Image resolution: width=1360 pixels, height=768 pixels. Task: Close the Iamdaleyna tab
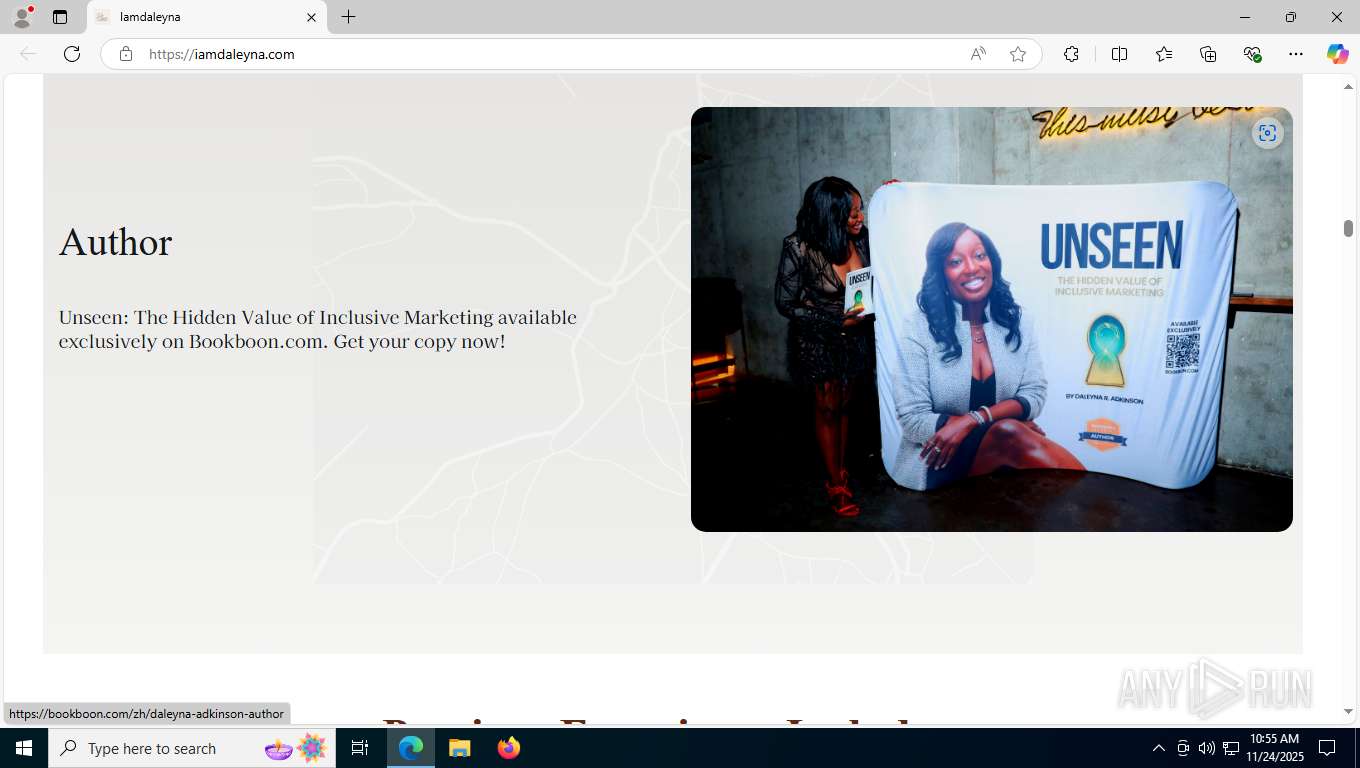pos(311,17)
